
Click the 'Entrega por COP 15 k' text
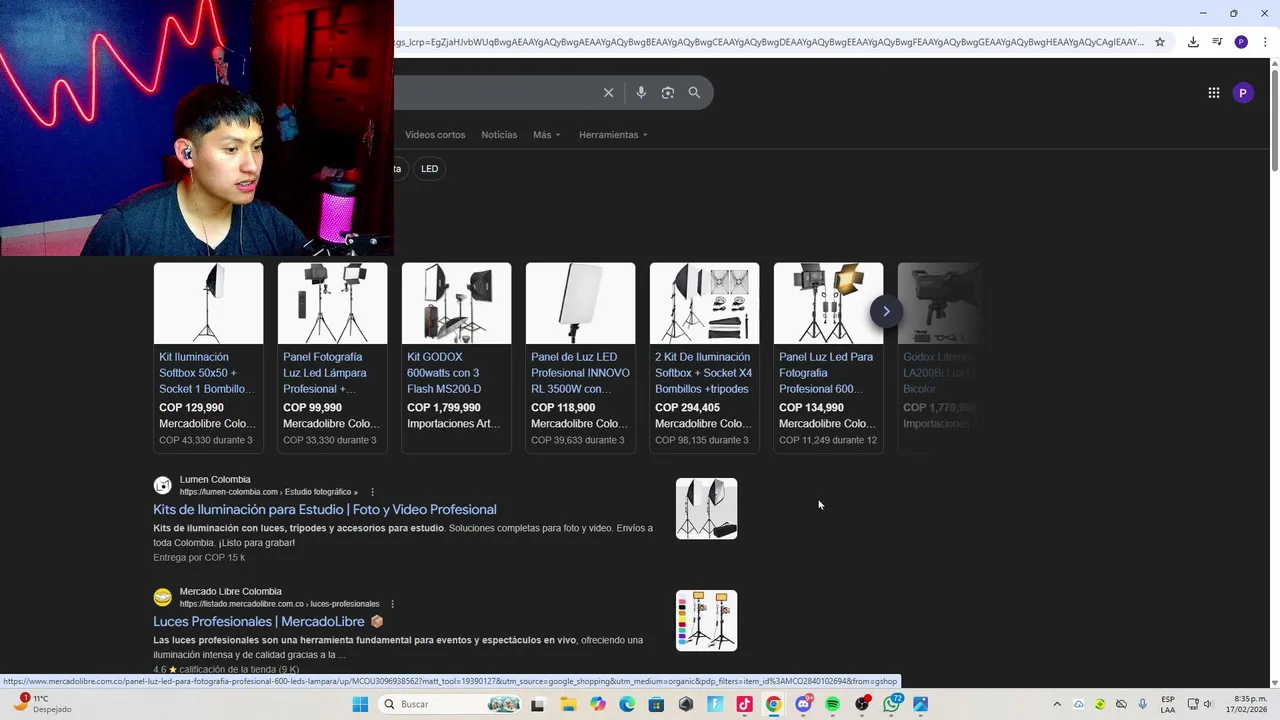click(x=199, y=558)
